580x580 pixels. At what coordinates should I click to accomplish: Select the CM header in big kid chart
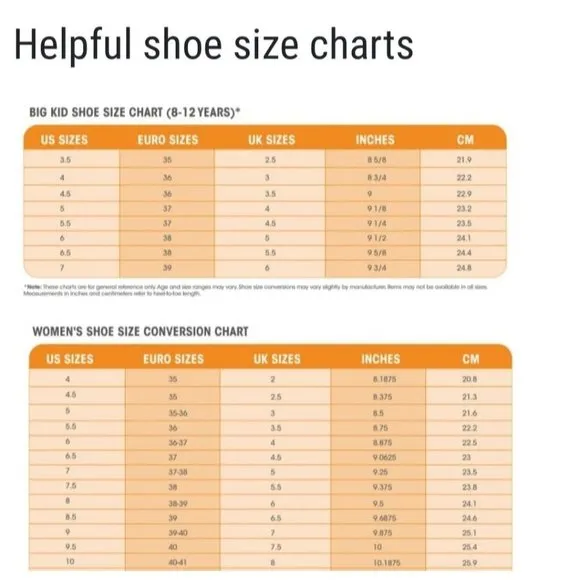(465, 139)
